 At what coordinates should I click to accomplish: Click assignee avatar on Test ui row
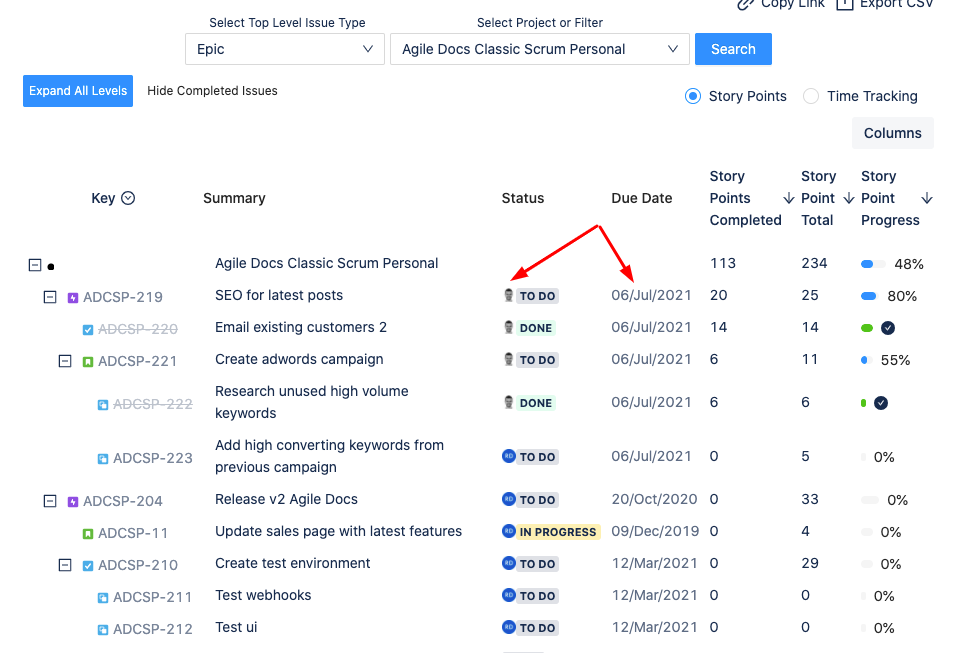tap(508, 626)
